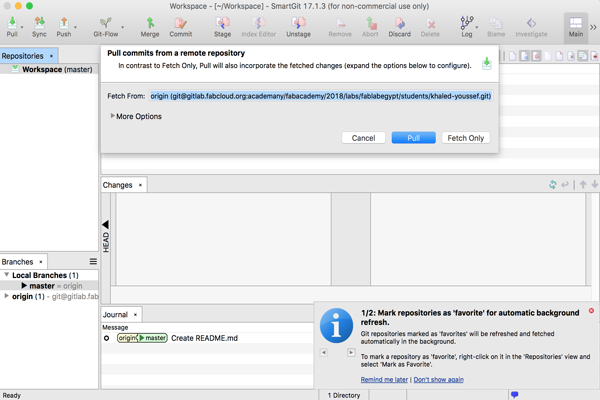The width and height of the screenshot is (600, 400).
Task: Open the Pull dropdown arrow in toolbar
Action: coord(22,27)
